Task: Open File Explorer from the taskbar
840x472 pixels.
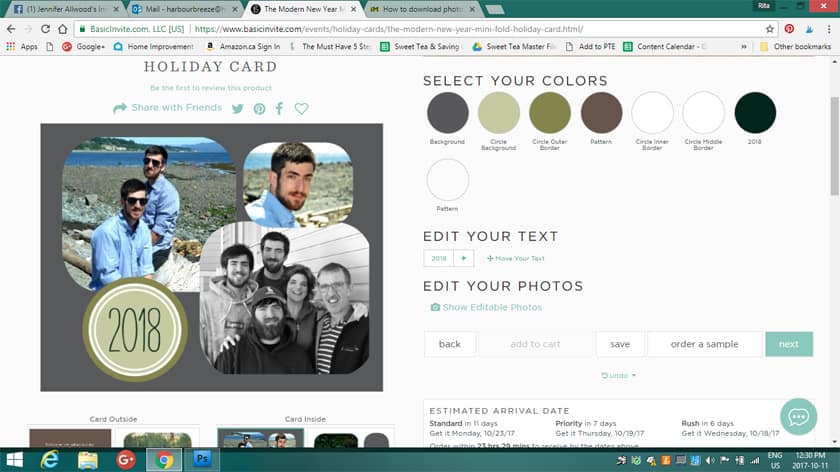Action: tap(88, 460)
